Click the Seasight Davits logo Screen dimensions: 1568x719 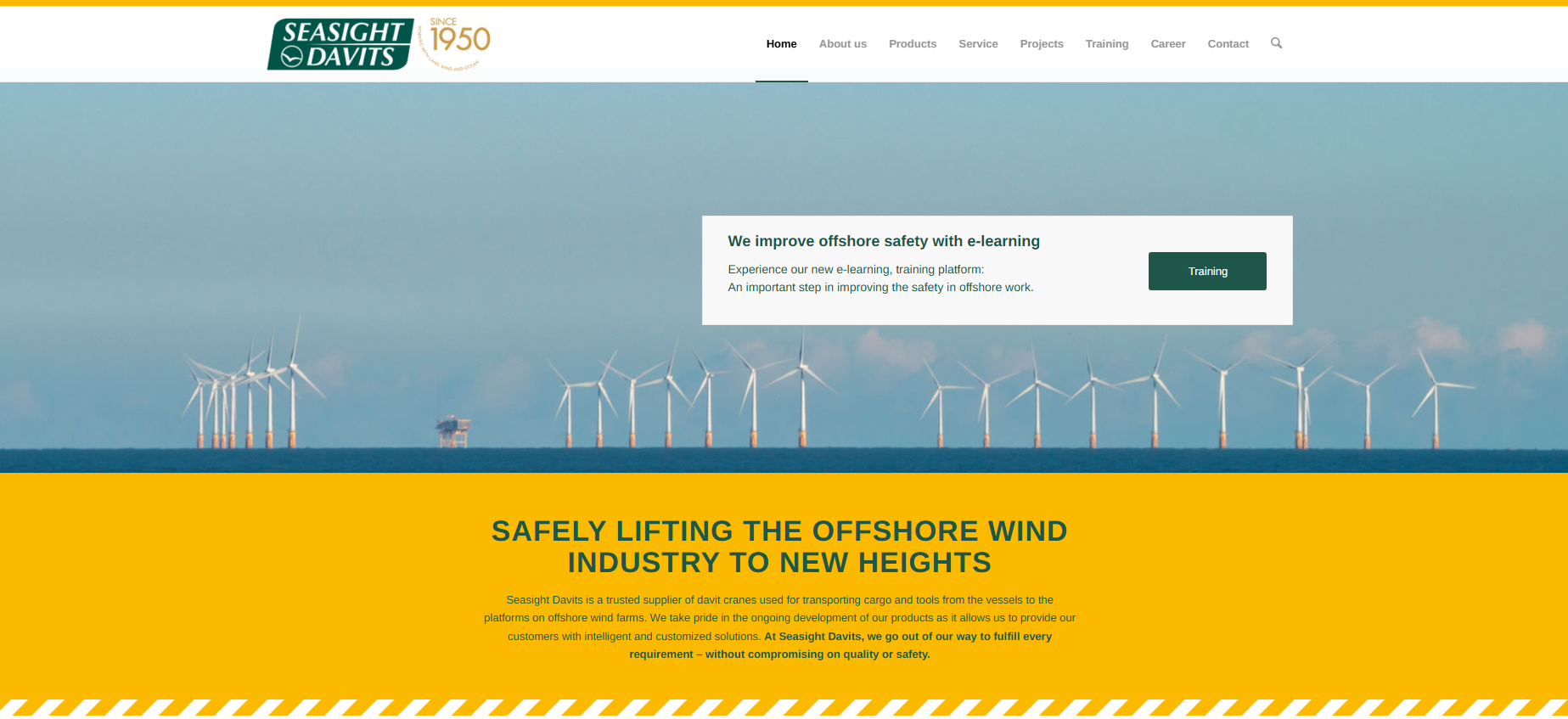point(340,44)
